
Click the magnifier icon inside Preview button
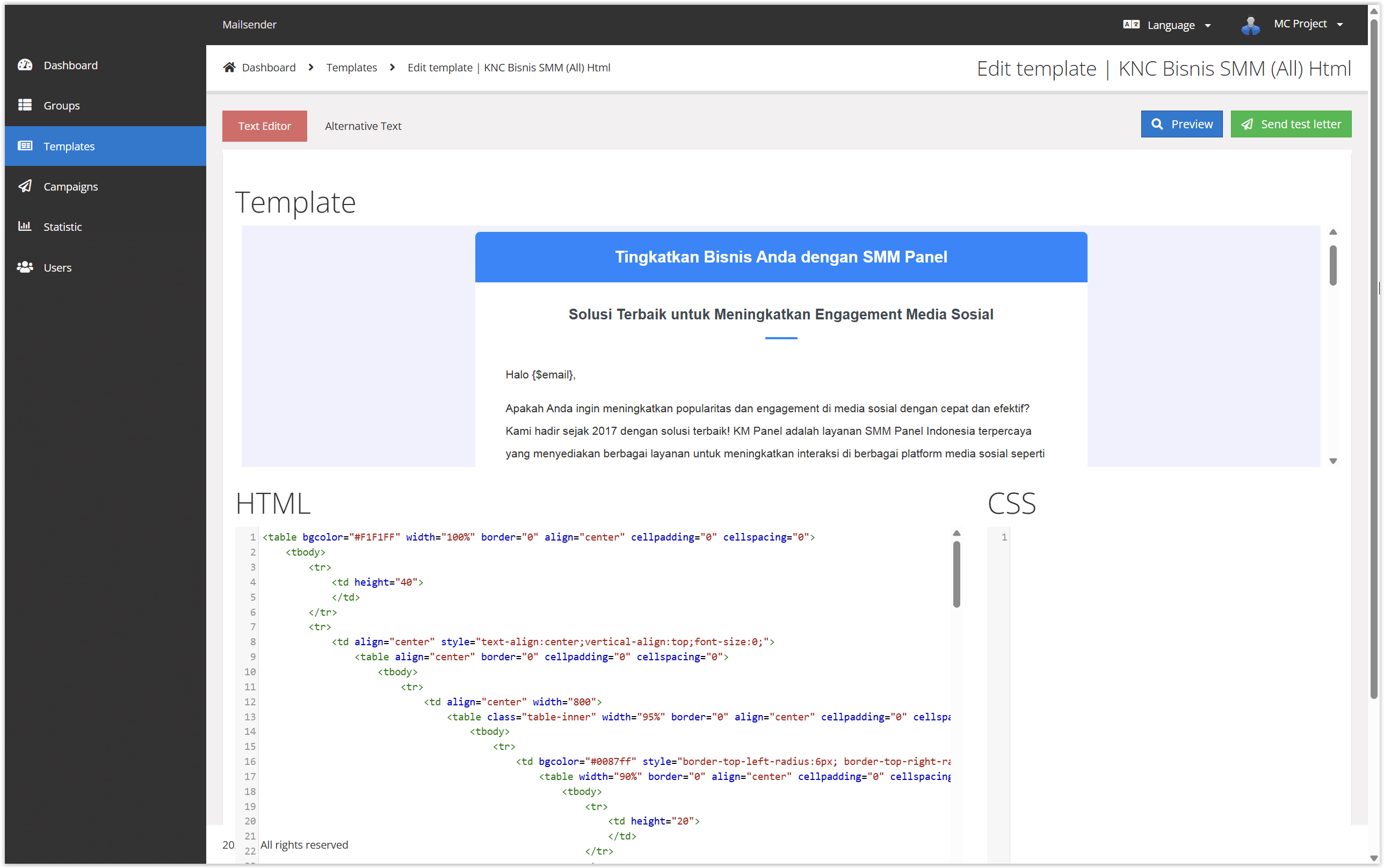click(x=1157, y=124)
